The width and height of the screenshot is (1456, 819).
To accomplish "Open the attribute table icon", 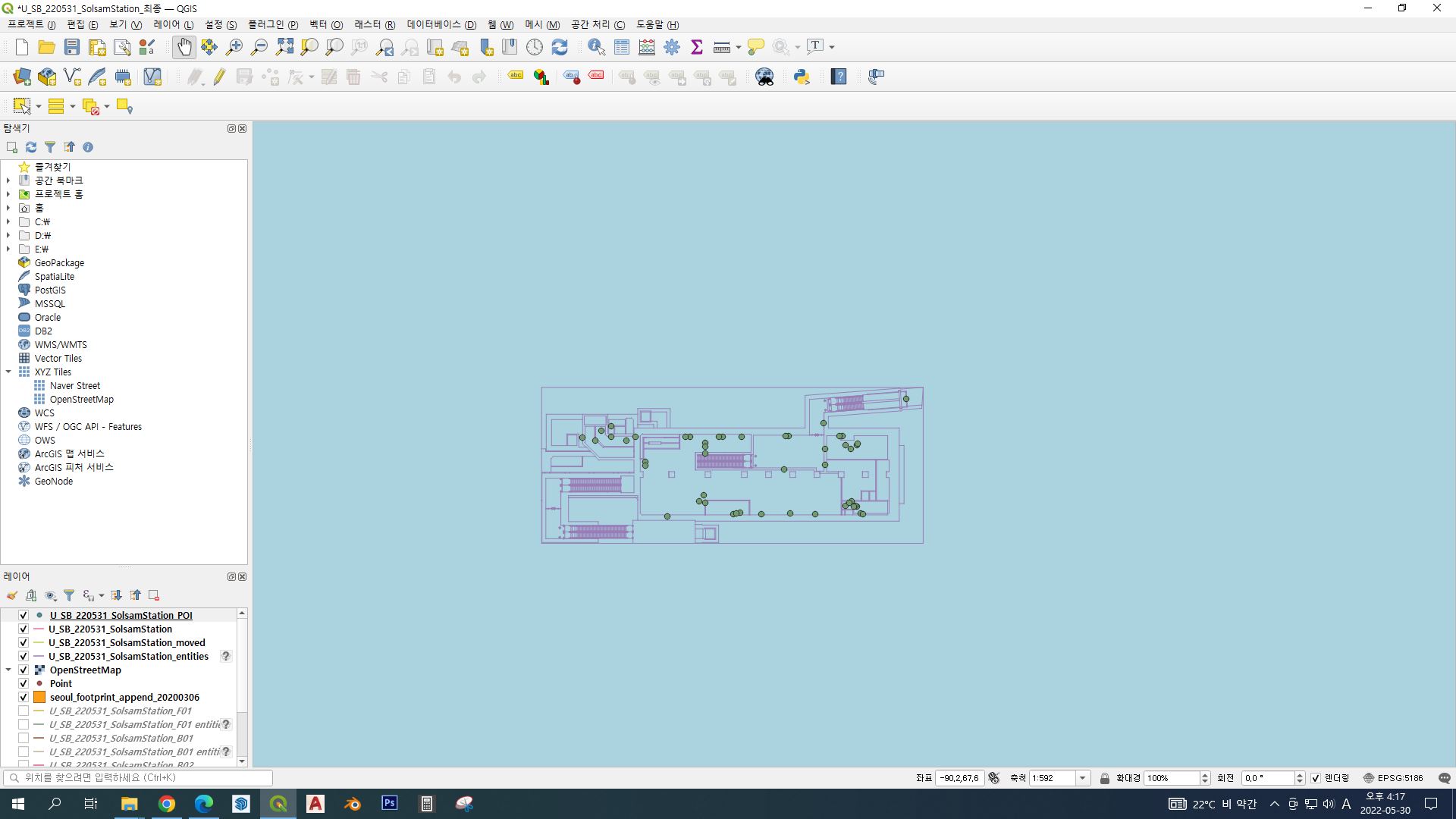I will 622,47.
